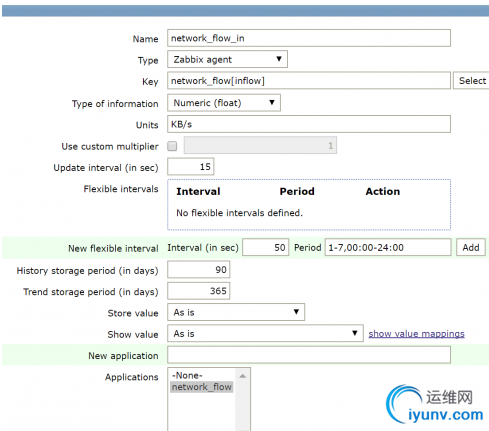Click the disabled custom multiplier value field

[x=260, y=145]
